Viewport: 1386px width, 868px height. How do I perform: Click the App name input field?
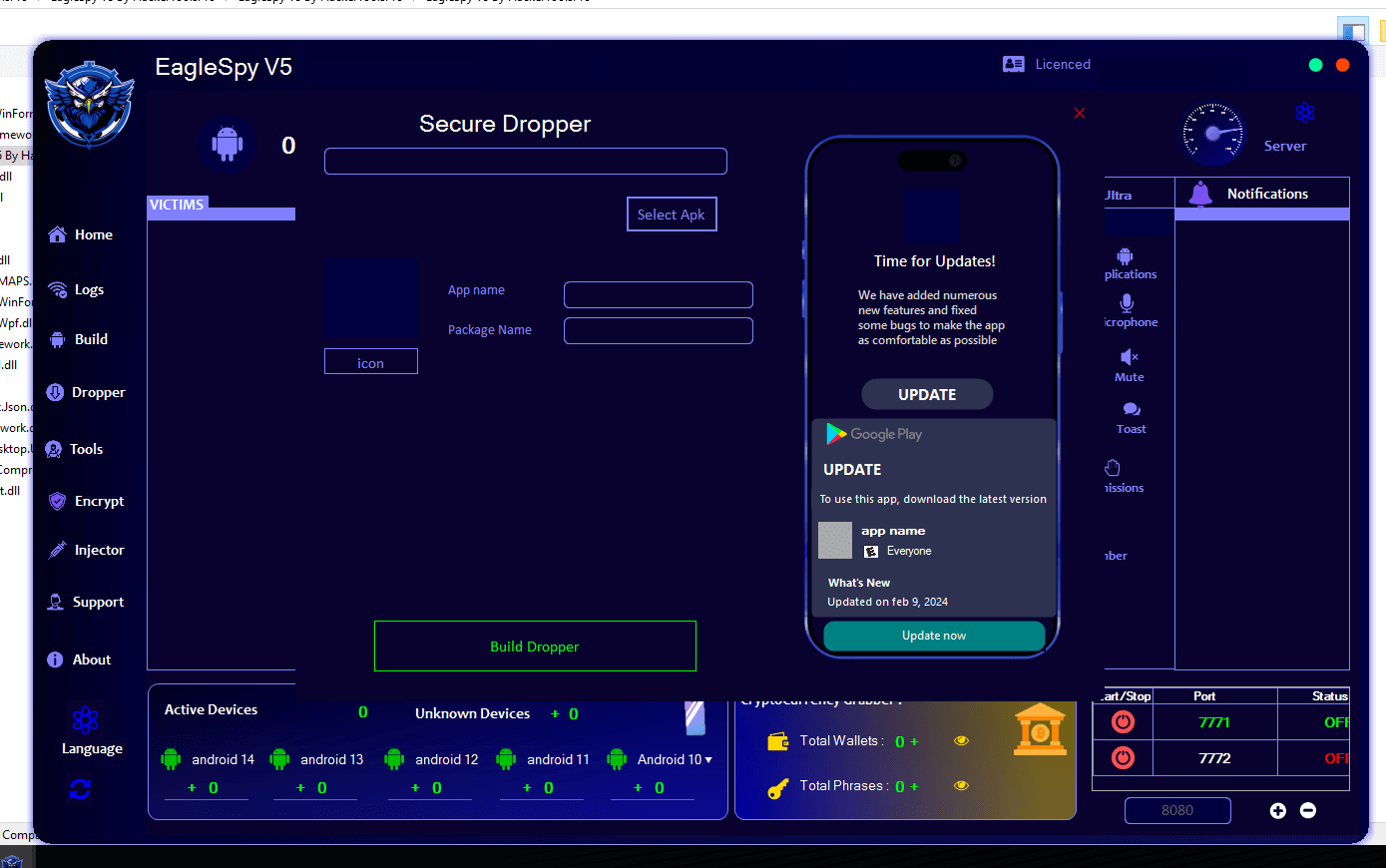click(658, 294)
